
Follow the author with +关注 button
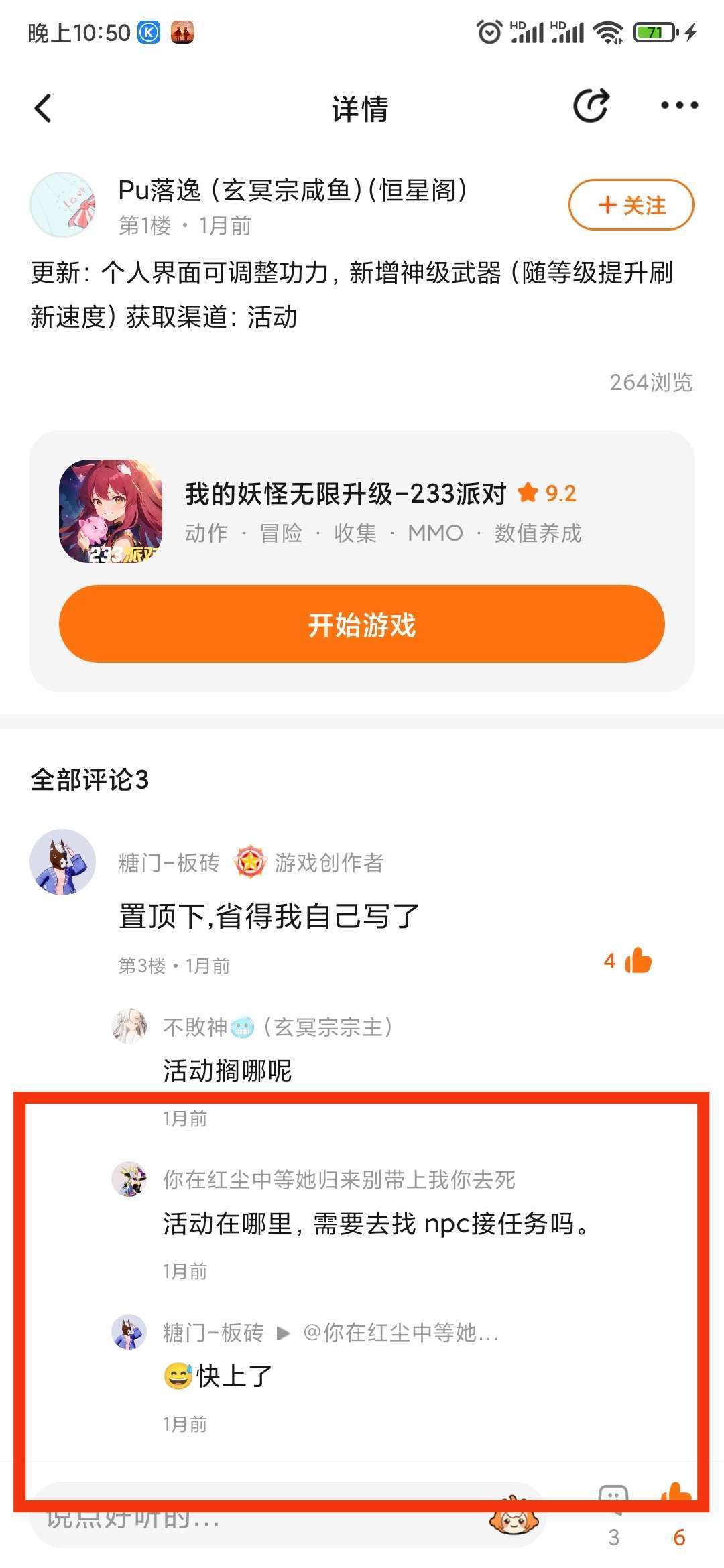point(631,204)
